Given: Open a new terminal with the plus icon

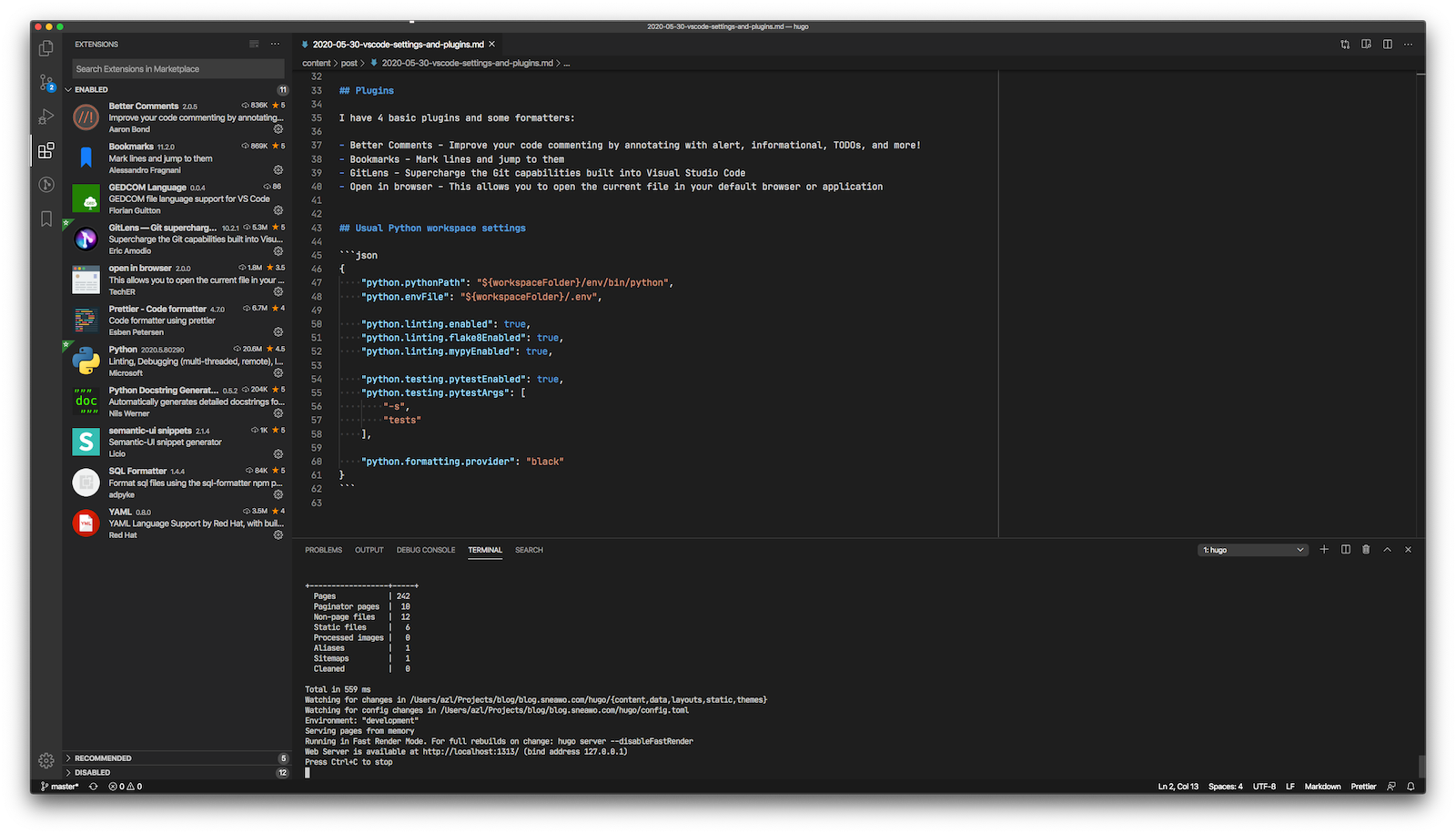Looking at the screenshot, I should (x=1324, y=549).
